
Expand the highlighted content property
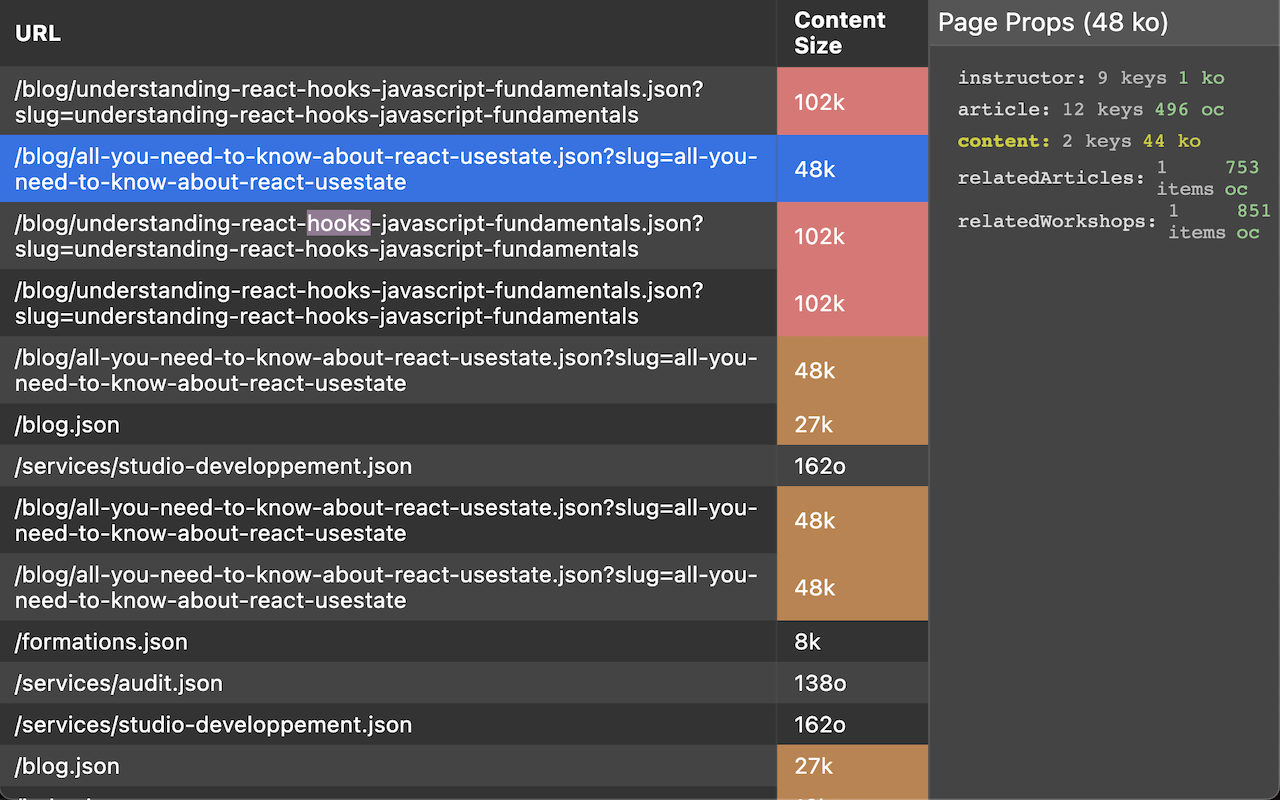(x=1002, y=141)
